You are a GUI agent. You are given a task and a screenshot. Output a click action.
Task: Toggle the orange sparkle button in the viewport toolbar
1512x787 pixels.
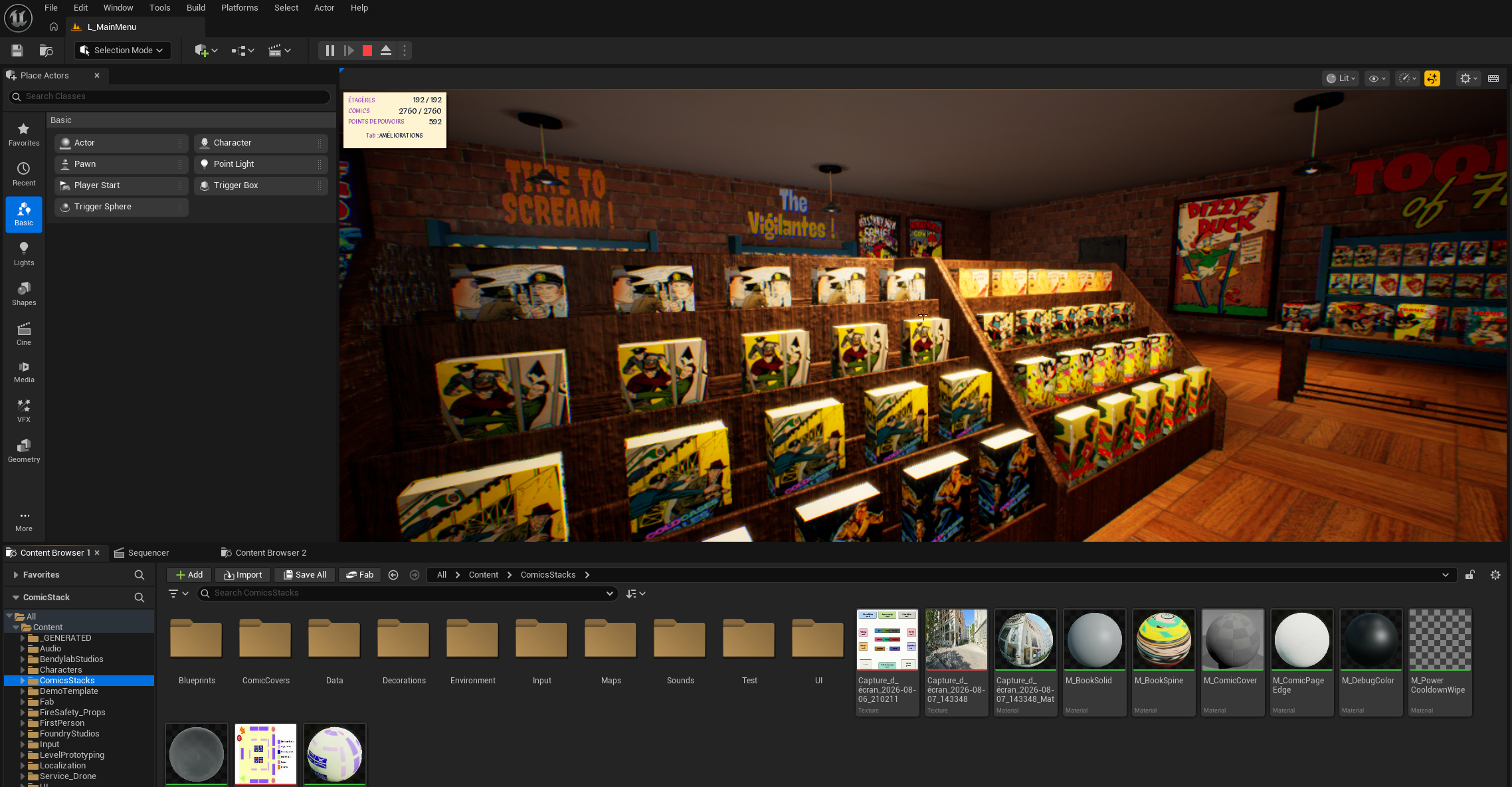(1432, 78)
